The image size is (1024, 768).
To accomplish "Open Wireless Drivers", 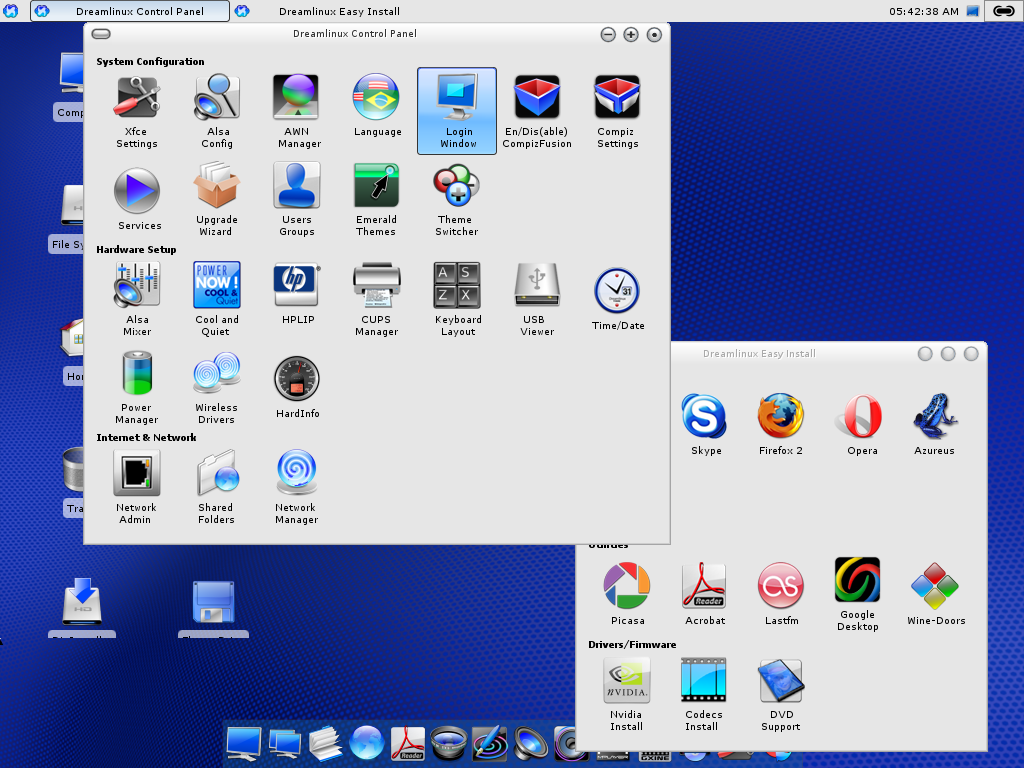I will point(216,387).
